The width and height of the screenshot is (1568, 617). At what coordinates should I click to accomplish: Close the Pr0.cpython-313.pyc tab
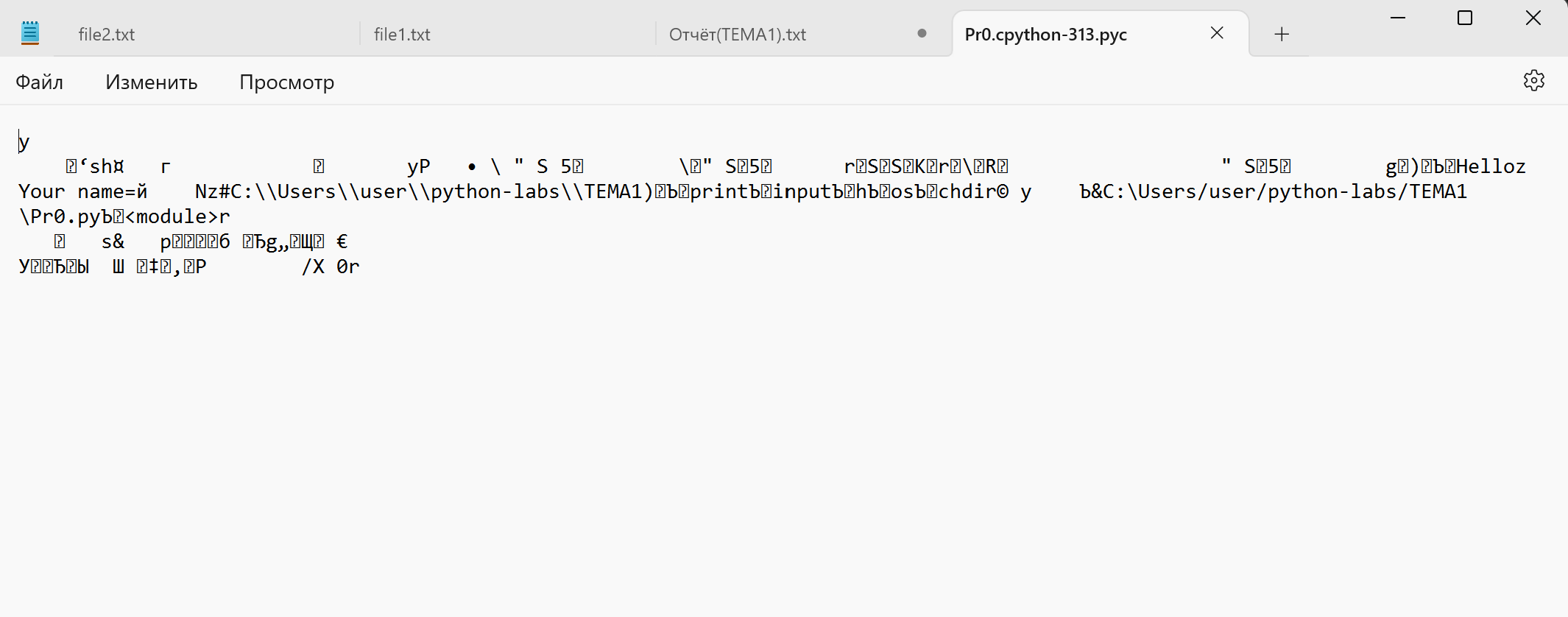(x=1217, y=33)
